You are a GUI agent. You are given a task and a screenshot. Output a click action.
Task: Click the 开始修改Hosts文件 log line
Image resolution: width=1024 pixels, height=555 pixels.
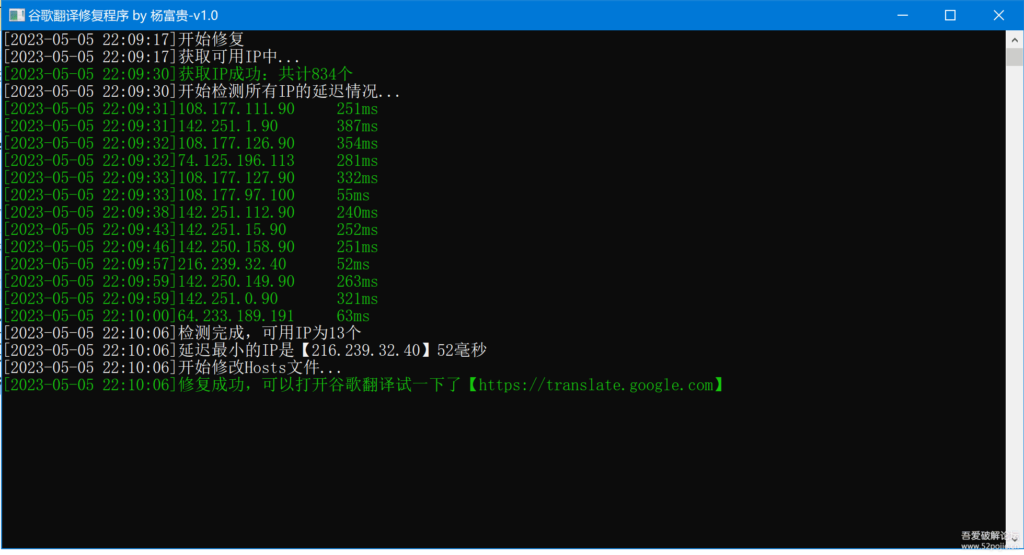pos(260,367)
